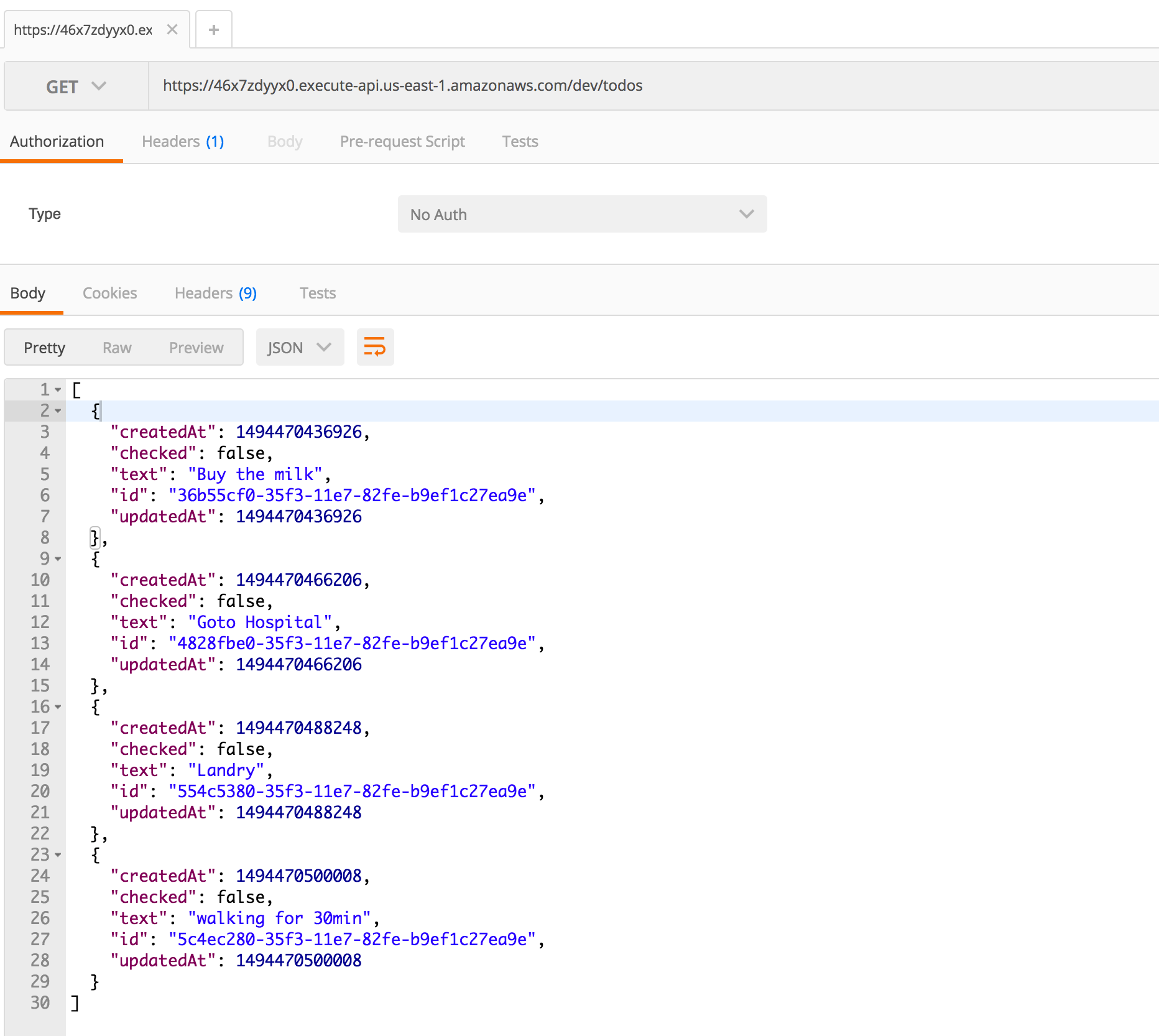Click updatedAt value on line 21
This screenshot has width=1159, height=1036.
pyautogui.click(x=298, y=813)
